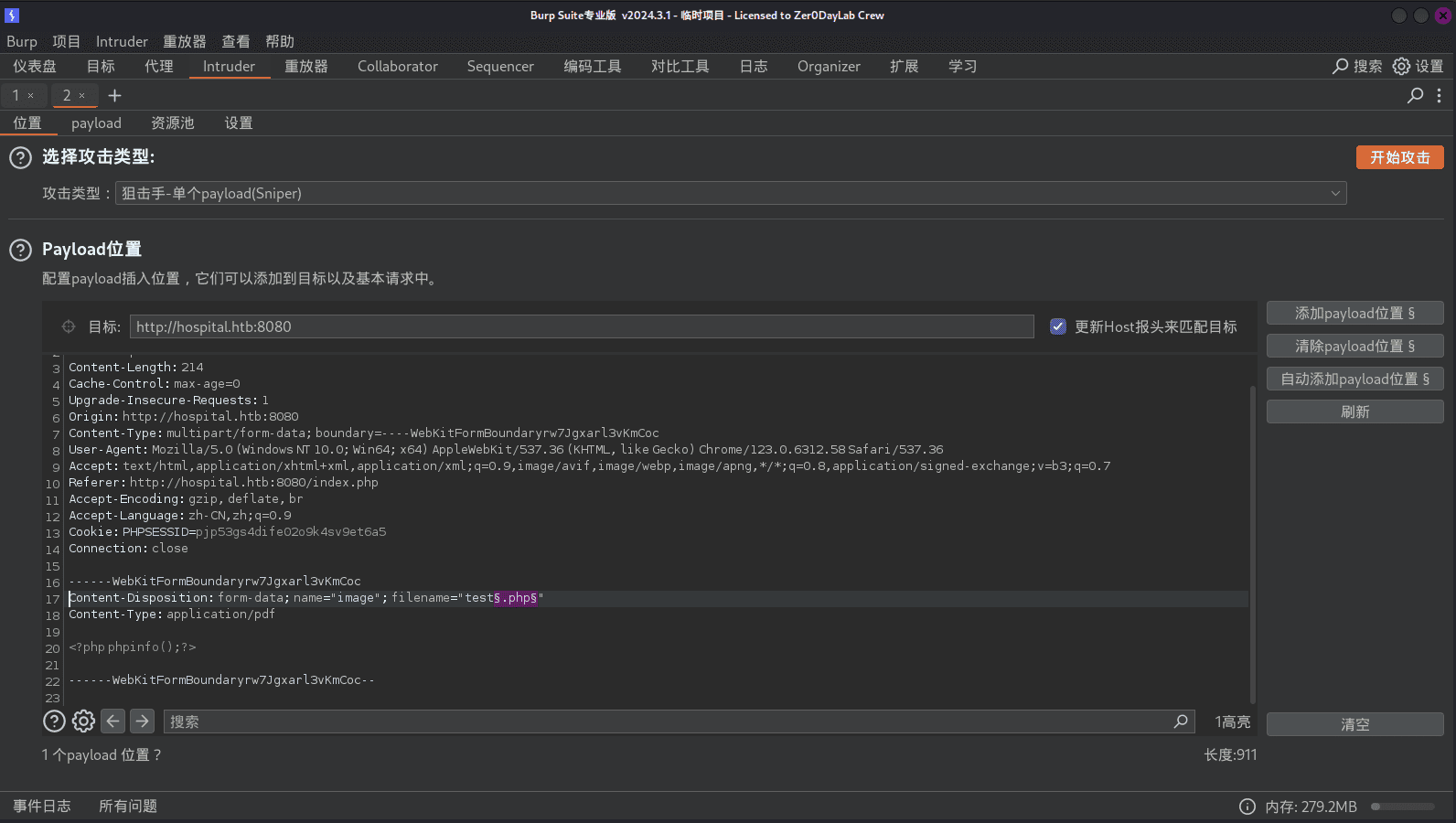This screenshot has width=1456, height=823.
Task: Open the Burp menu
Action: [x=22, y=42]
